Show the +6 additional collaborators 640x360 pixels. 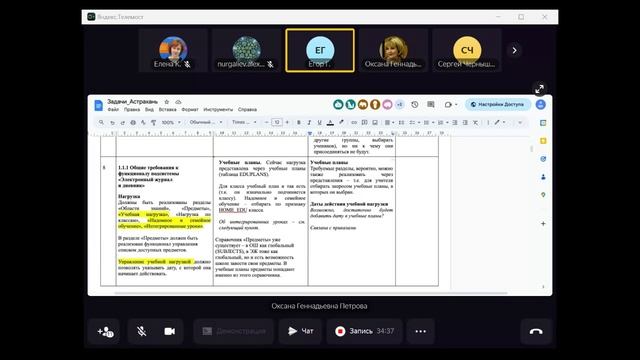pos(400,104)
